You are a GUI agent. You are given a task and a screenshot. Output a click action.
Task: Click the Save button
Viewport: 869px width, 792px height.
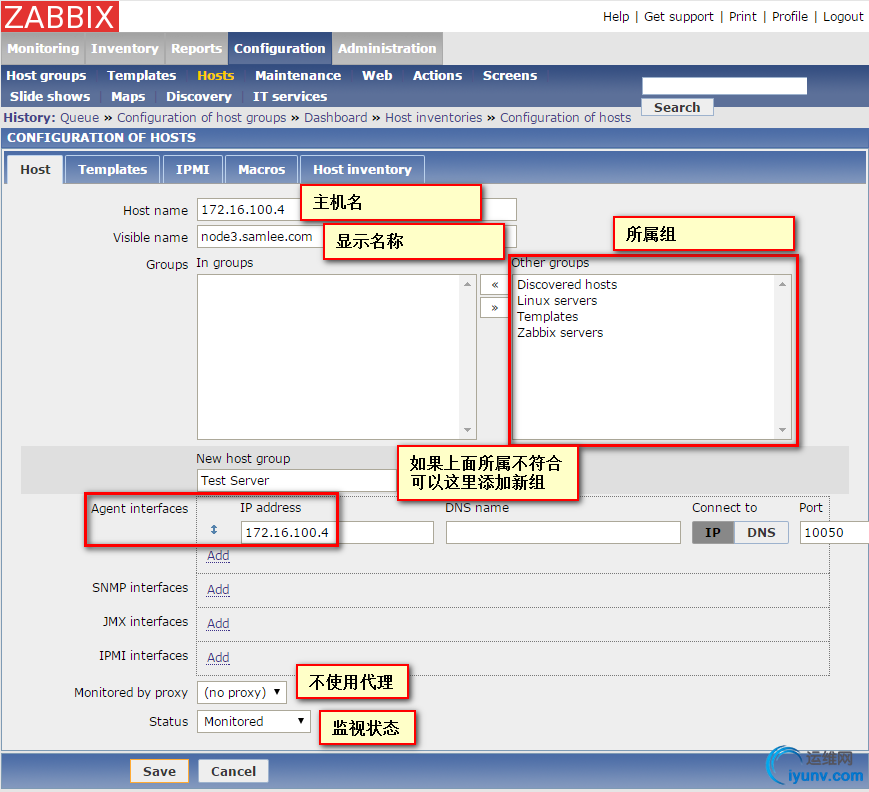[159, 771]
